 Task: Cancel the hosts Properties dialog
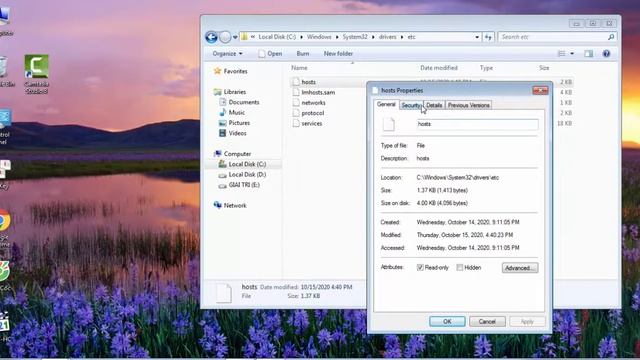pyautogui.click(x=487, y=322)
